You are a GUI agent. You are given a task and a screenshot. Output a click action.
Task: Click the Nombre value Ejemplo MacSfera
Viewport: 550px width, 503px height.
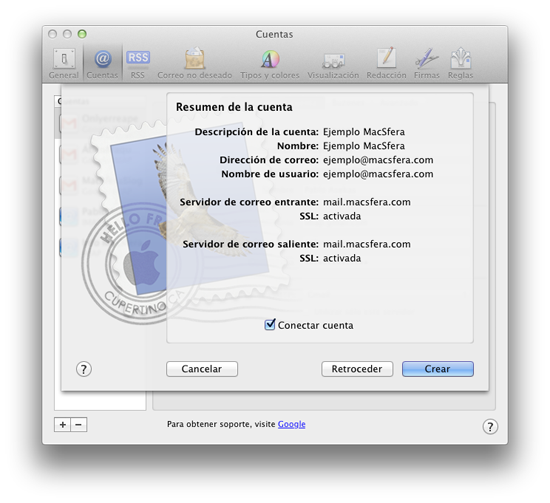[x=364, y=146]
